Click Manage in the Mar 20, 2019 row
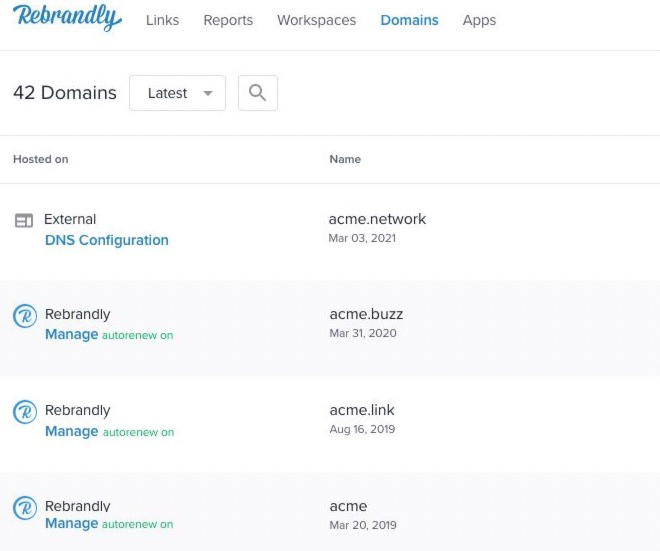Image resolution: width=660 pixels, height=551 pixels. click(x=72, y=523)
